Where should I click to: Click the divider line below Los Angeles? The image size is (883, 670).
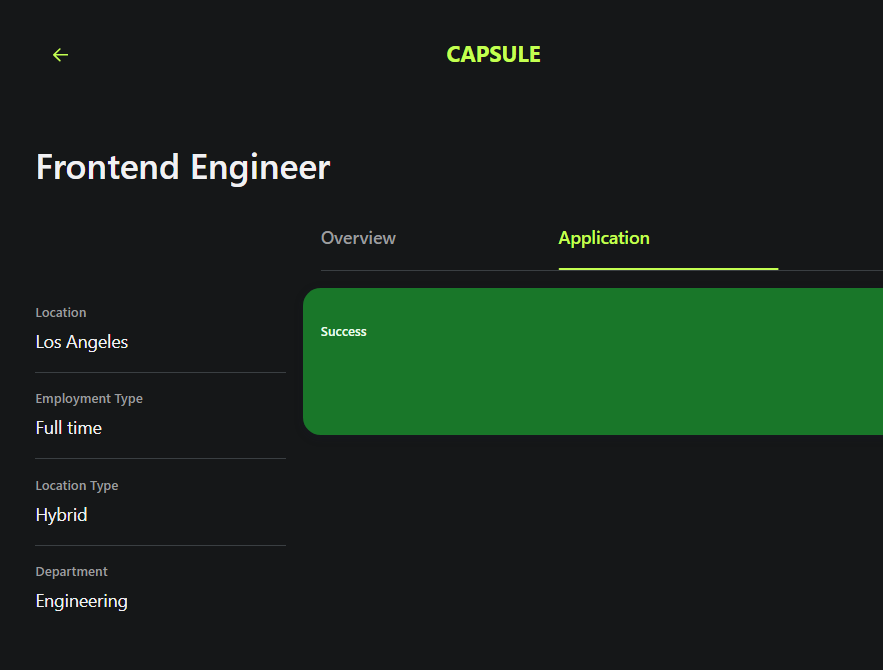(160, 372)
